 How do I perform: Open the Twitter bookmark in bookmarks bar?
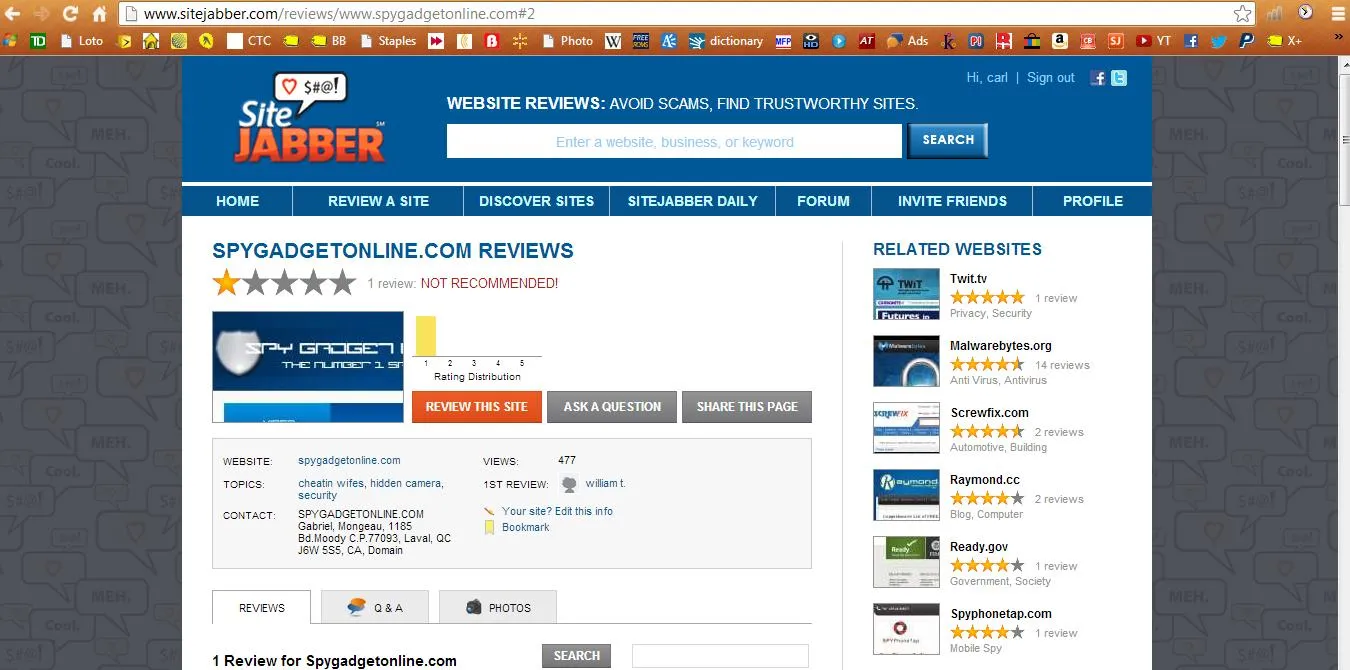point(1218,41)
